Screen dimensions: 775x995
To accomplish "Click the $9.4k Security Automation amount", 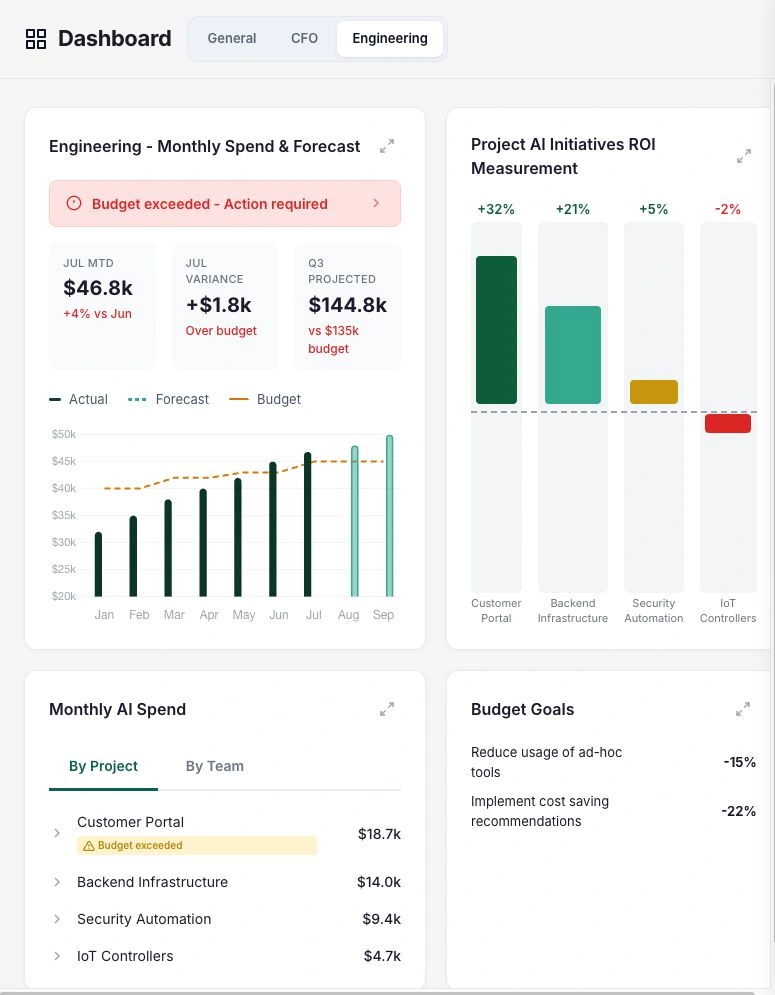I will (381, 919).
